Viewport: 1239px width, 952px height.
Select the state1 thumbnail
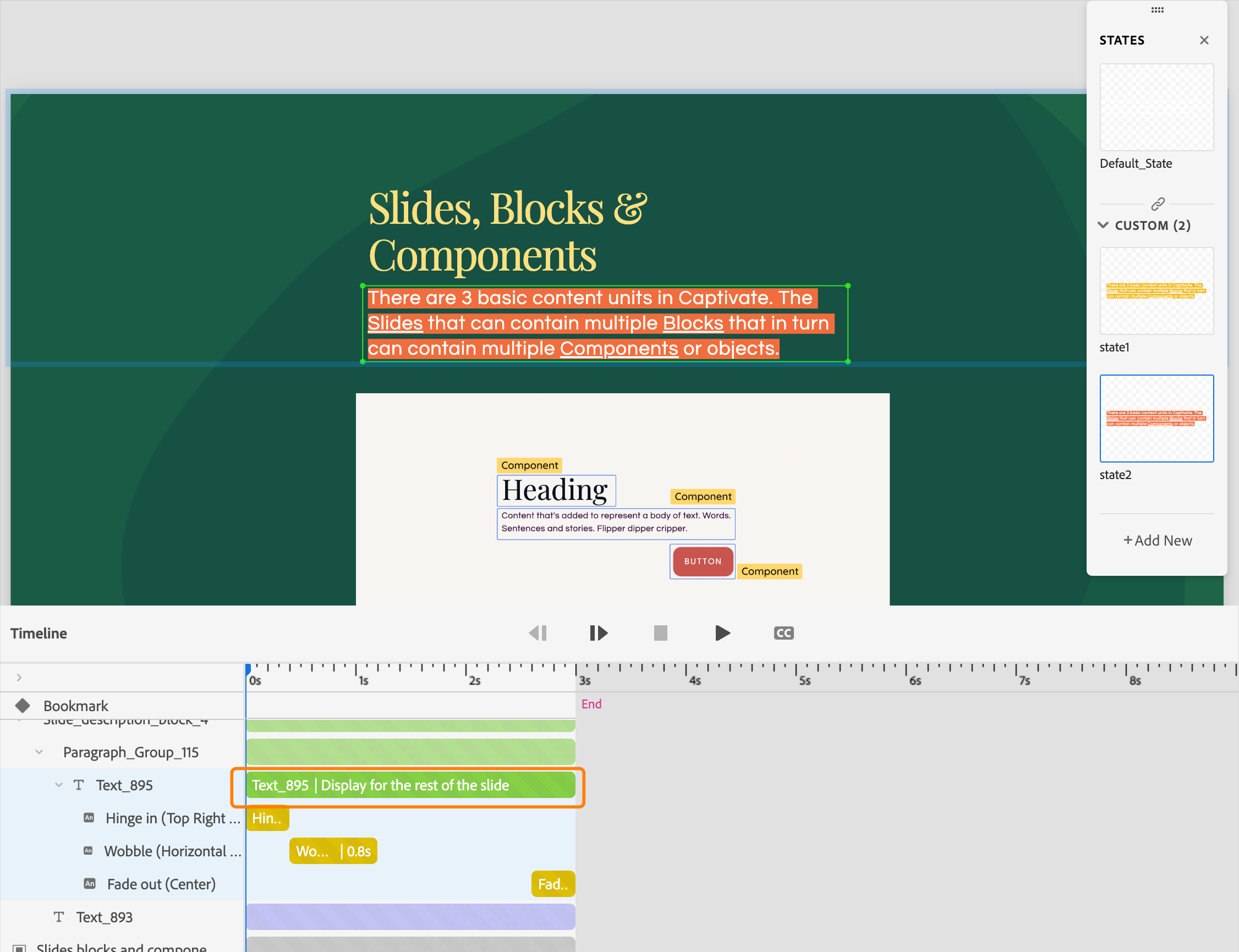pyautogui.click(x=1156, y=291)
